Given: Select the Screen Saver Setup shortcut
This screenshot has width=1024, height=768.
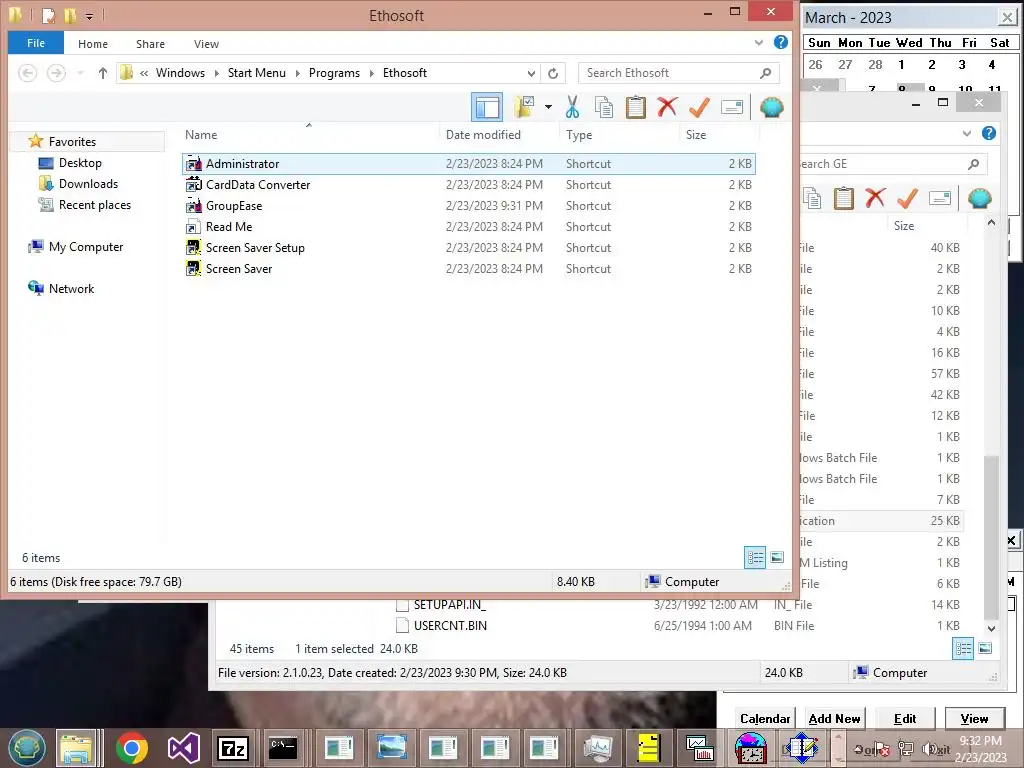Looking at the screenshot, I should click(468, 248).
